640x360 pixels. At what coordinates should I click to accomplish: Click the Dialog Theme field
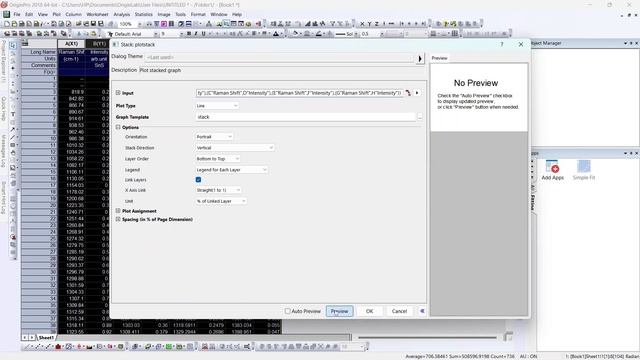click(x=280, y=57)
